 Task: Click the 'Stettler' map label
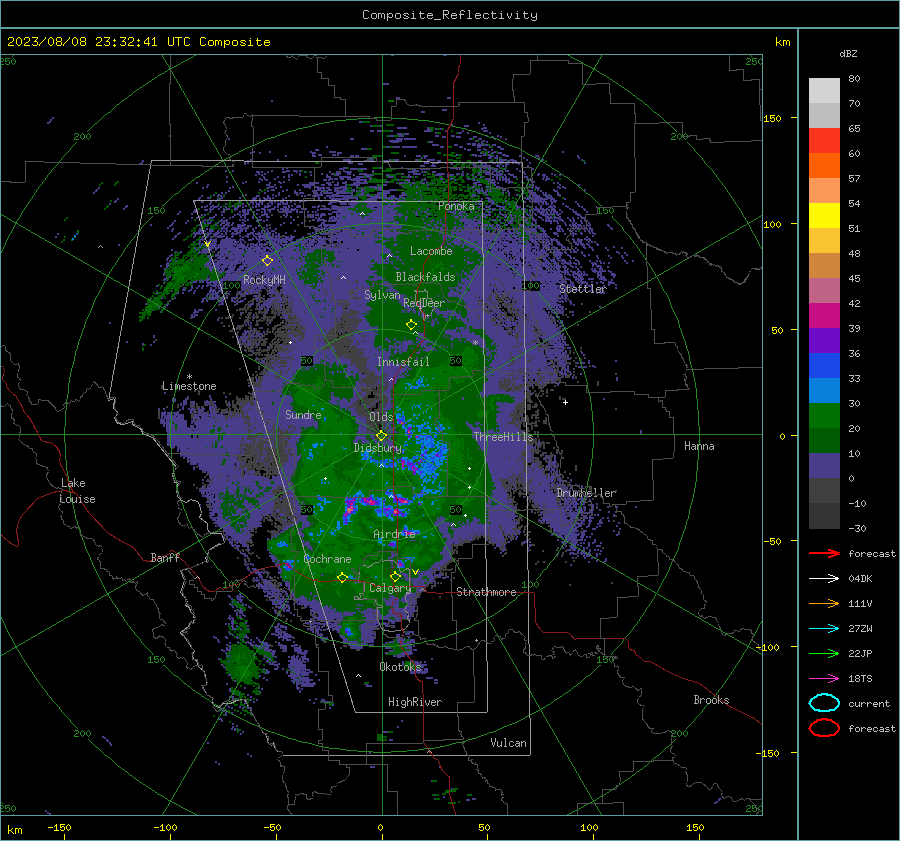pos(583,289)
